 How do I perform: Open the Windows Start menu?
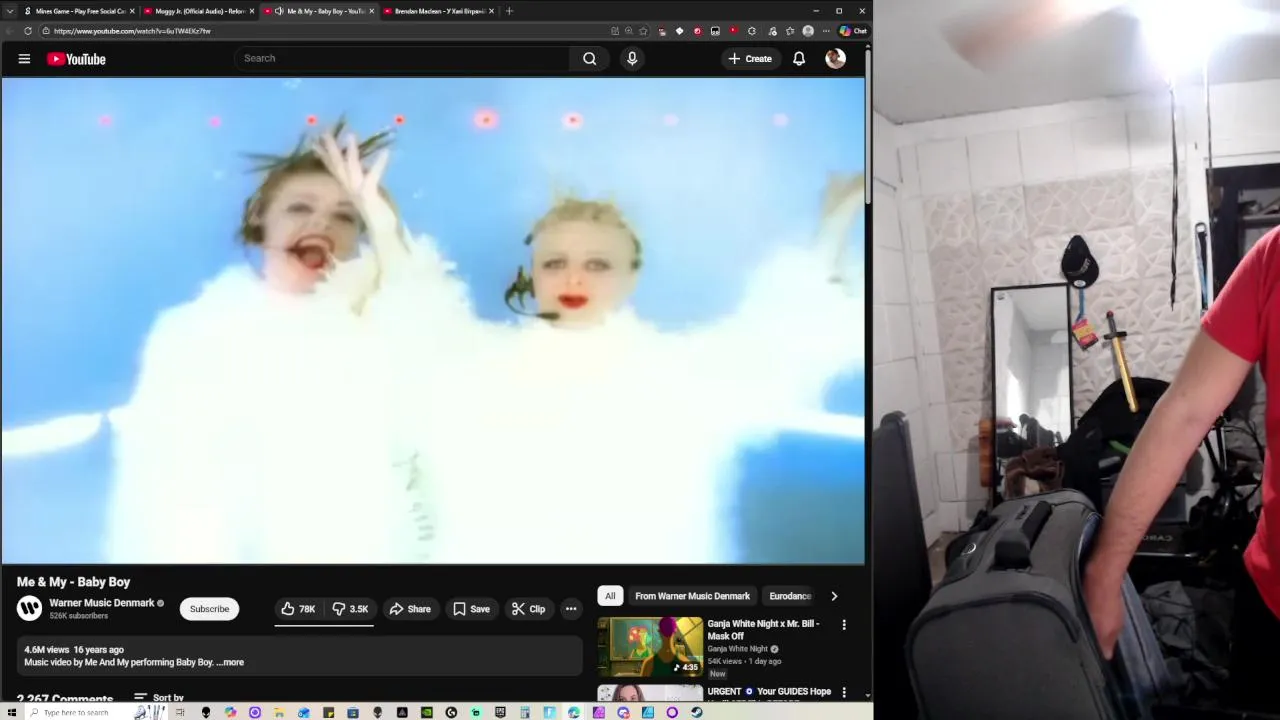click(12, 713)
